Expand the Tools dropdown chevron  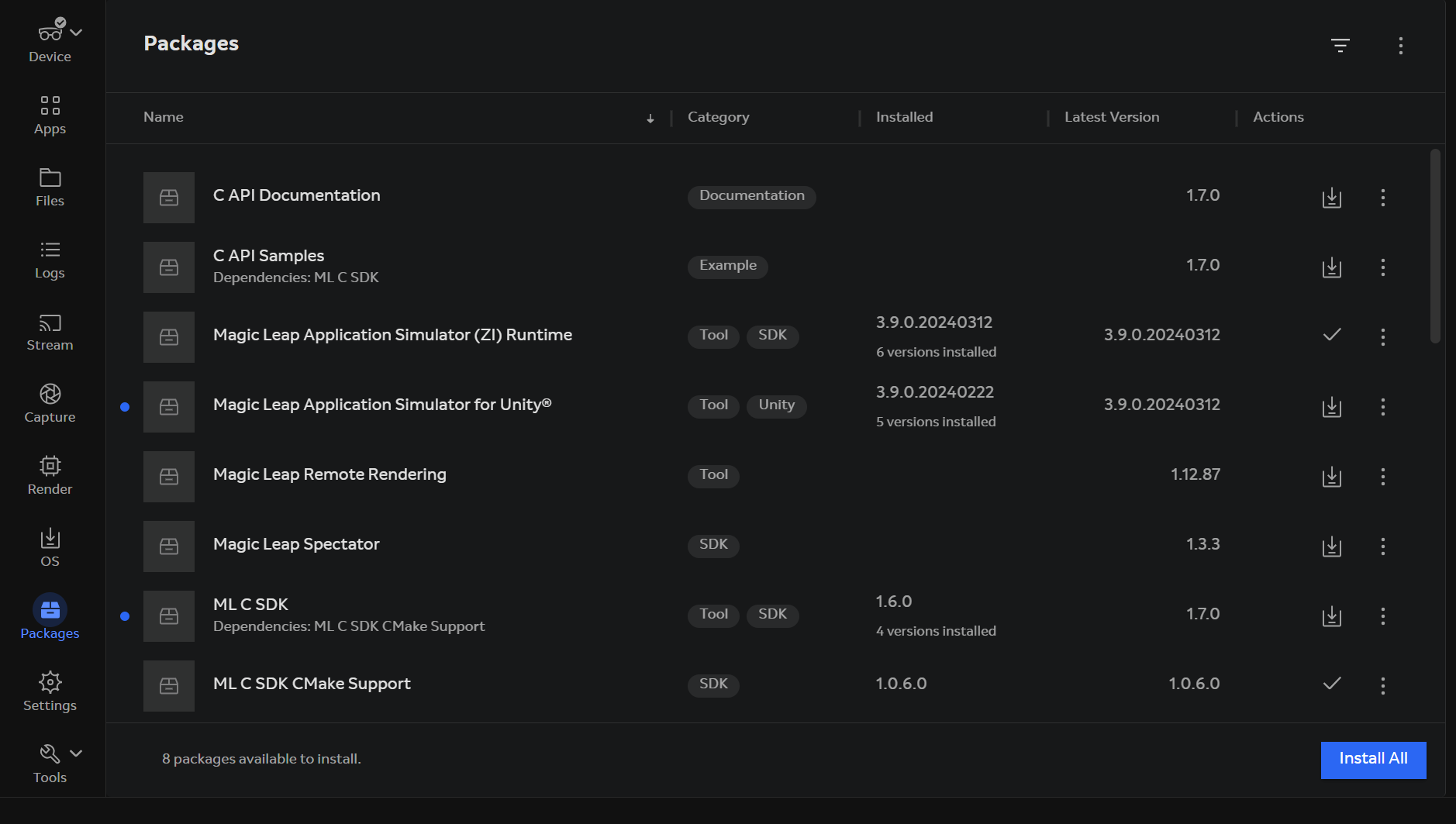[76, 753]
